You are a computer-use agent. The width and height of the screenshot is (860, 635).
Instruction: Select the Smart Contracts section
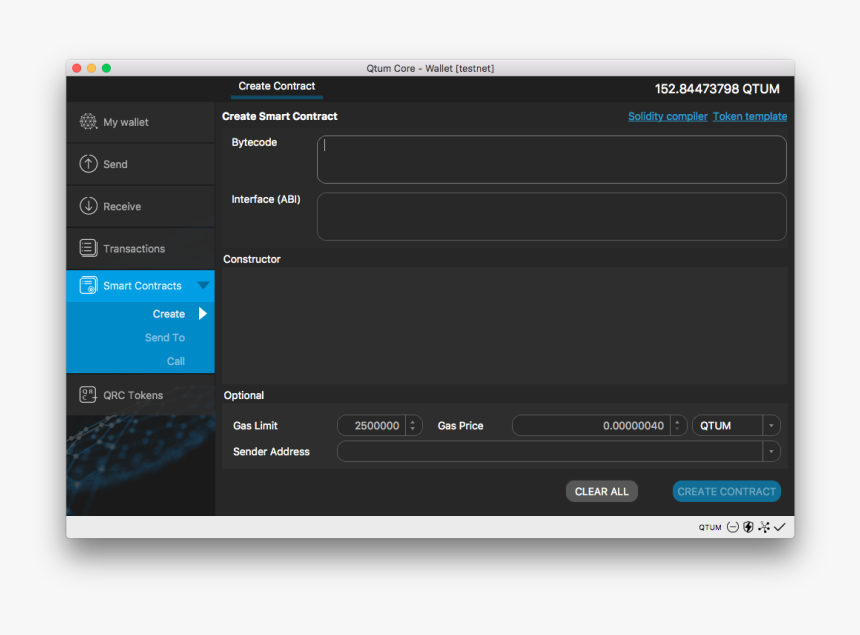pyautogui.click(x=140, y=286)
